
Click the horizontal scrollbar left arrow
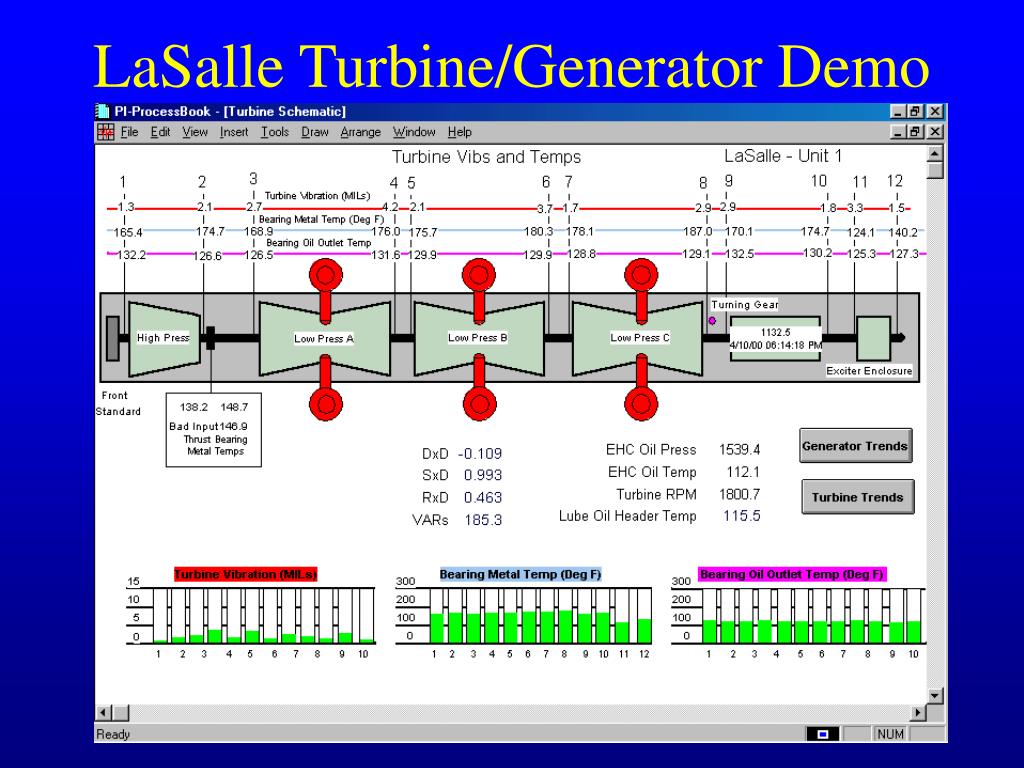click(104, 712)
